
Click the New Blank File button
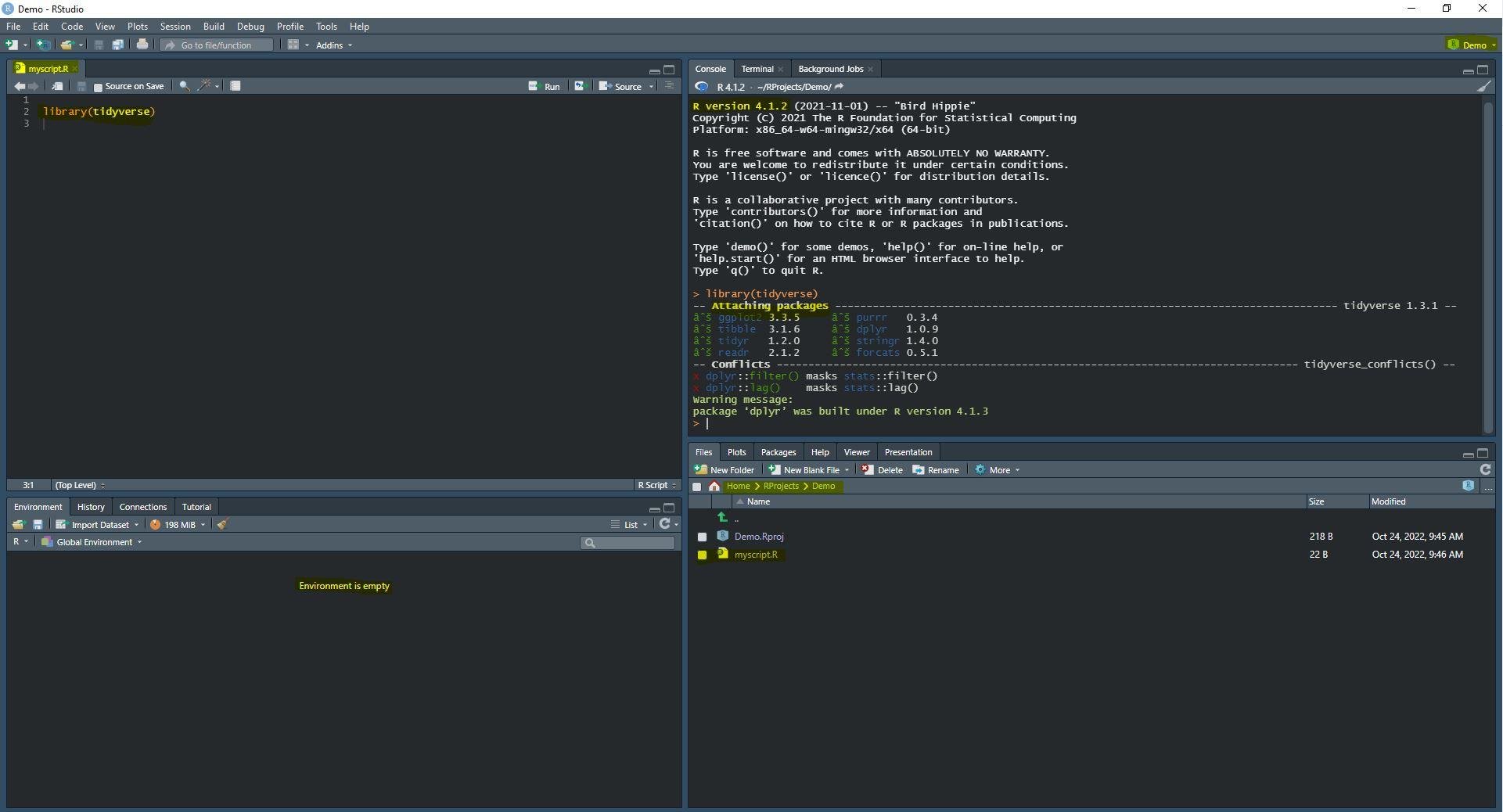[x=804, y=470]
